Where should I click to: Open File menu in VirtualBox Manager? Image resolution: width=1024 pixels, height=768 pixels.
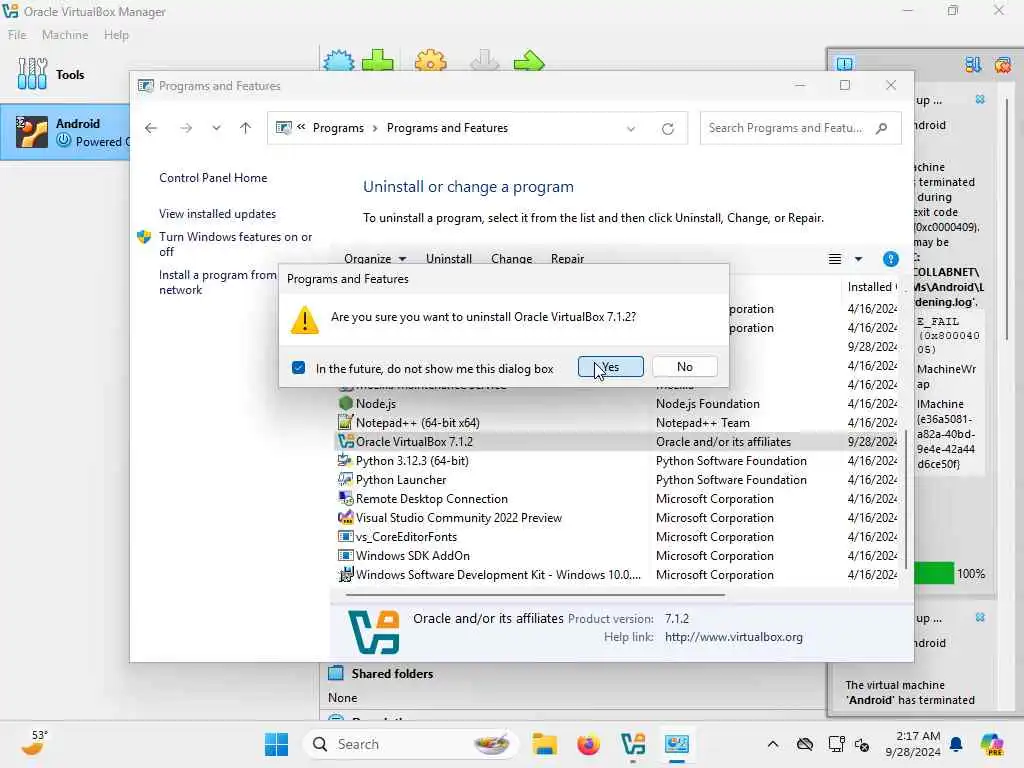click(x=17, y=35)
